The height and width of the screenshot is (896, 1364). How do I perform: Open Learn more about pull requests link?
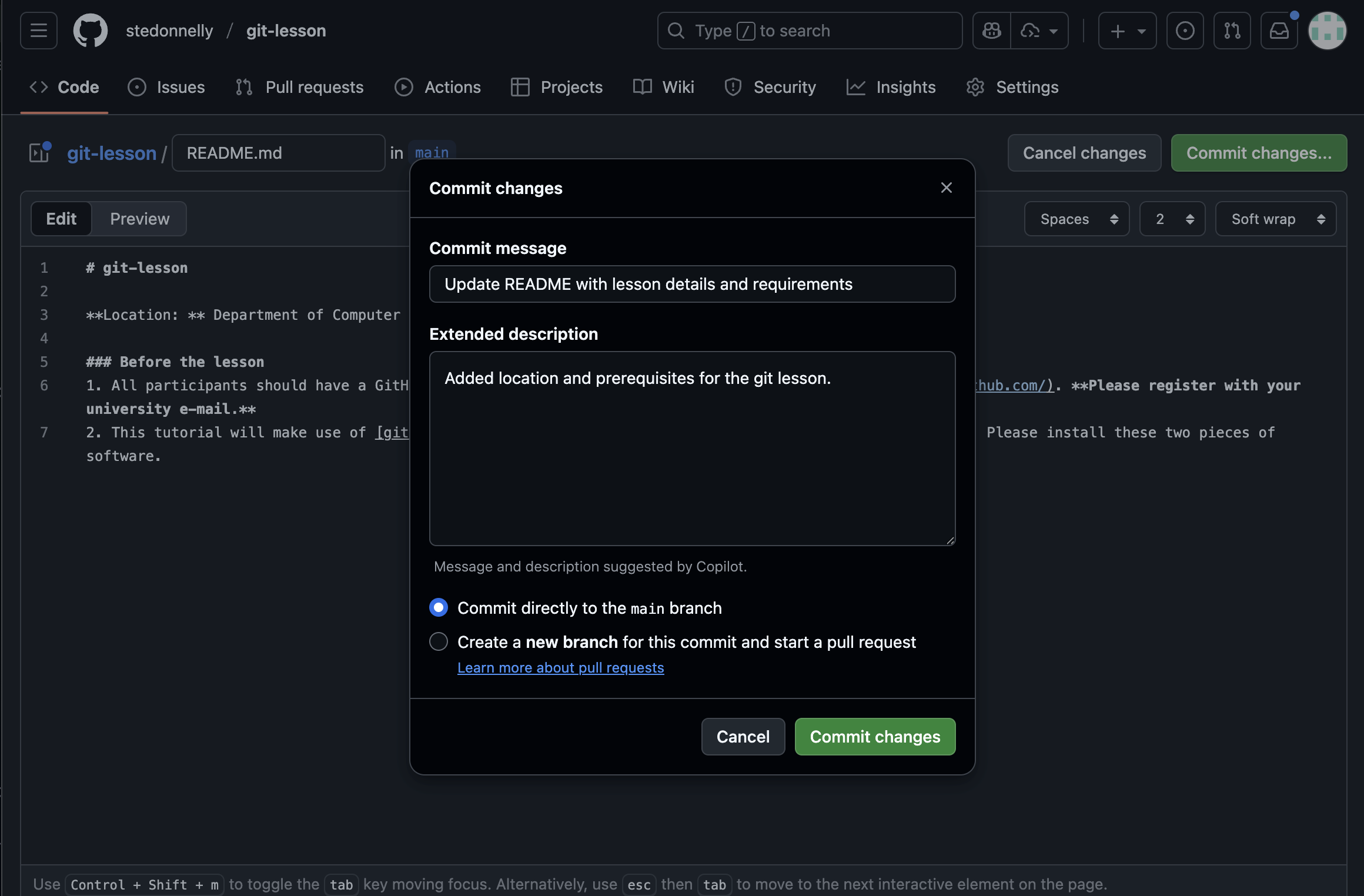[560, 668]
